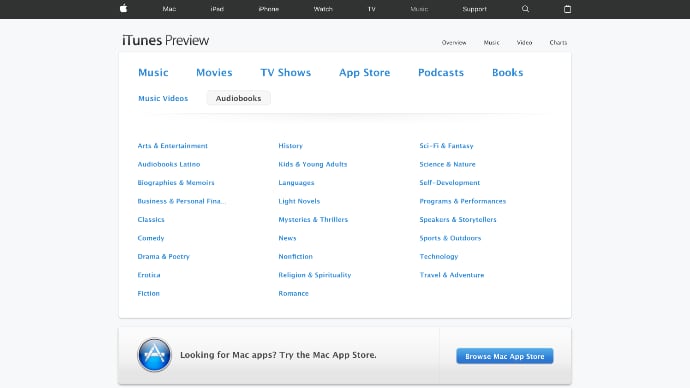Switch to the Movies tab
Screen dimensions: 690x388
[214, 73]
